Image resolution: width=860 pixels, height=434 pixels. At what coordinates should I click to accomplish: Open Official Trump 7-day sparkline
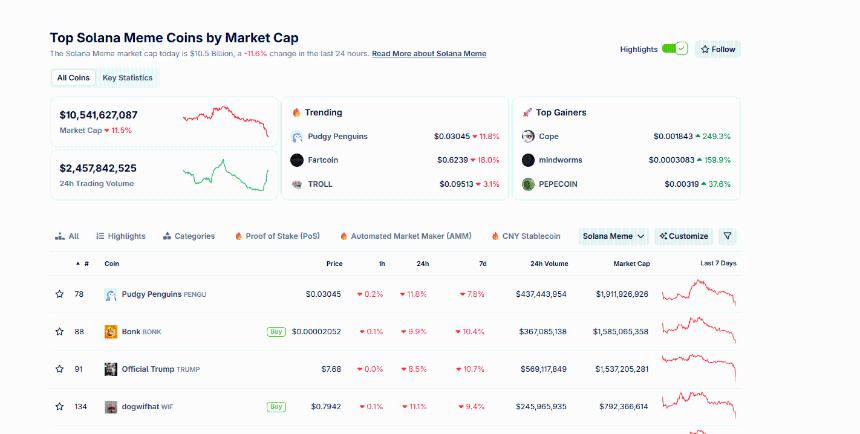pyautogui.click(x=699, y=367)
